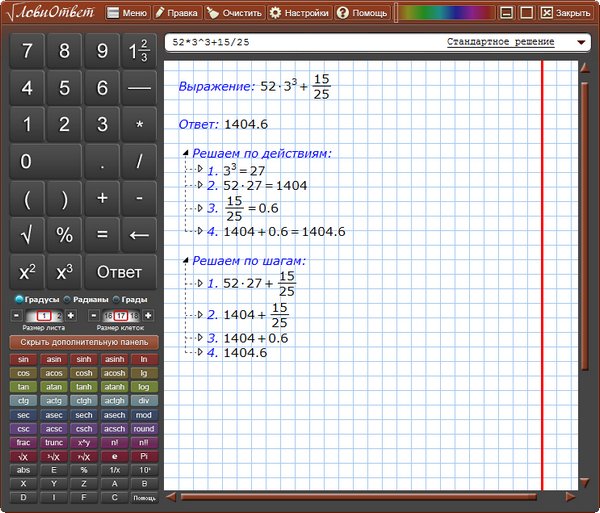This screenshot has height=513, width=600.
Task: Choose the Грады angle unit
Action: click(x=133, y=299)
